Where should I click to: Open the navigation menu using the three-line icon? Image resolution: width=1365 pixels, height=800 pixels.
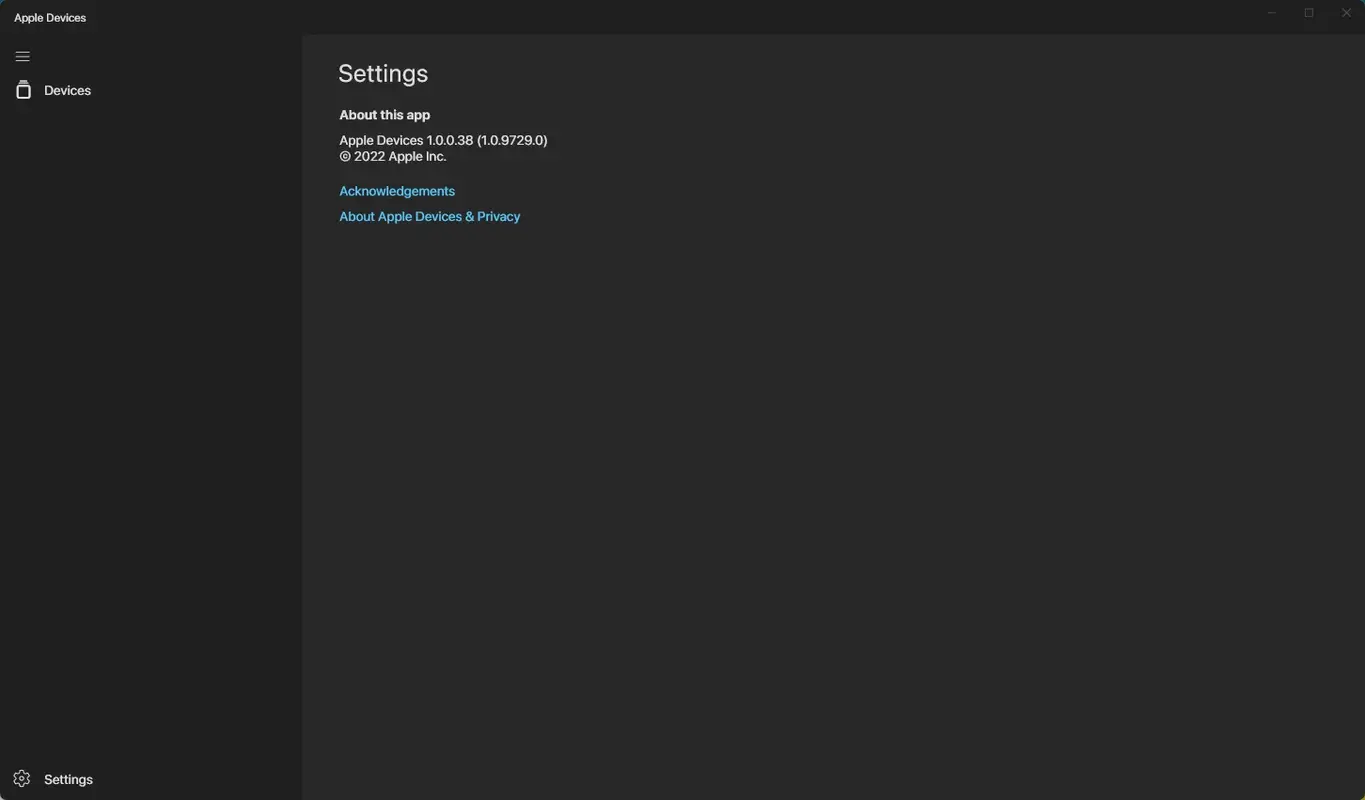point(22,56)
